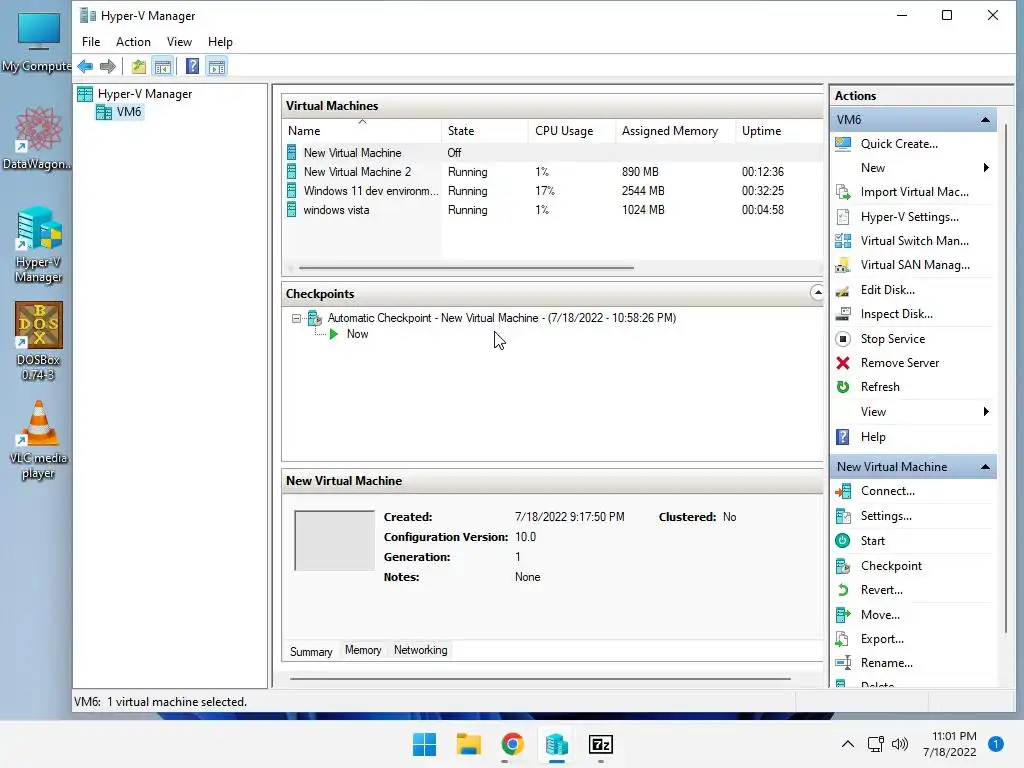Open Virtual Switch Manager

pos(914,241)
